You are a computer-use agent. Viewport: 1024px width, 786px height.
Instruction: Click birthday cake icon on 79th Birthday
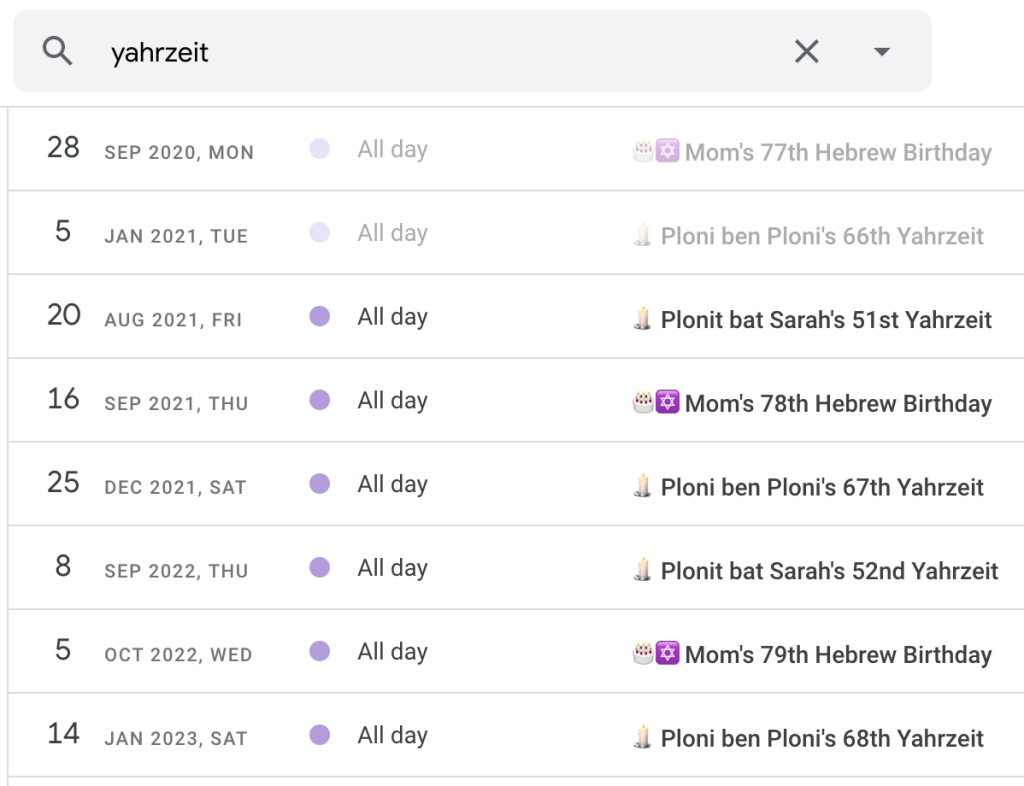click(644, 655)
